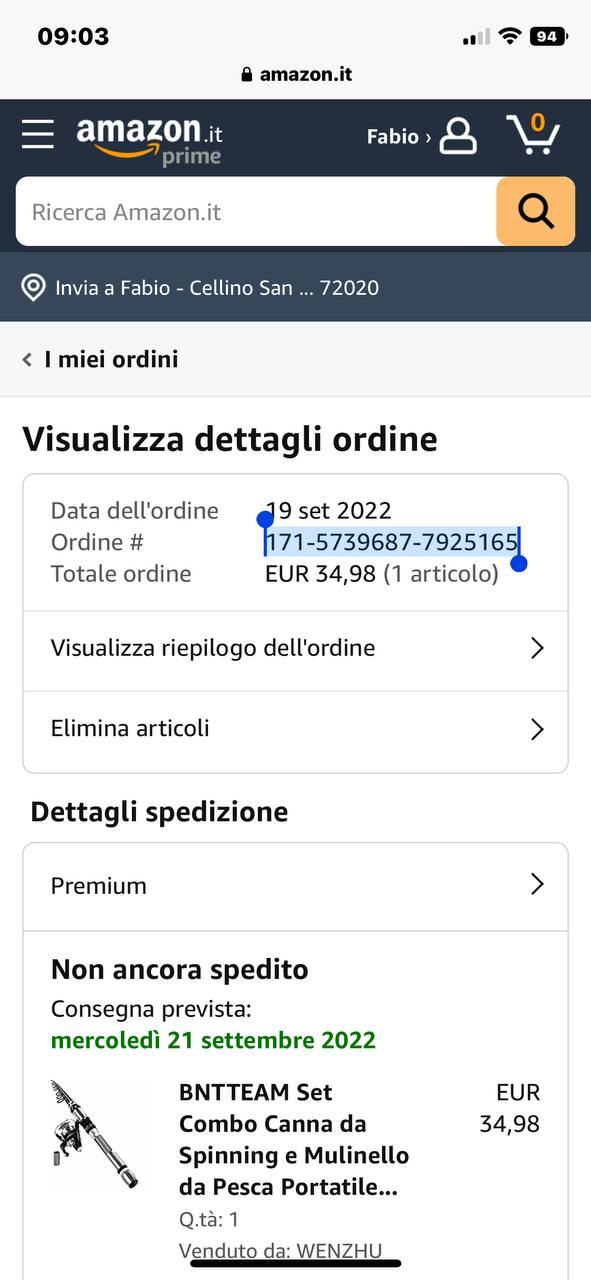Expand the Elimina articoli chevron
591x1280 pixels.
(x=537, y=728)
